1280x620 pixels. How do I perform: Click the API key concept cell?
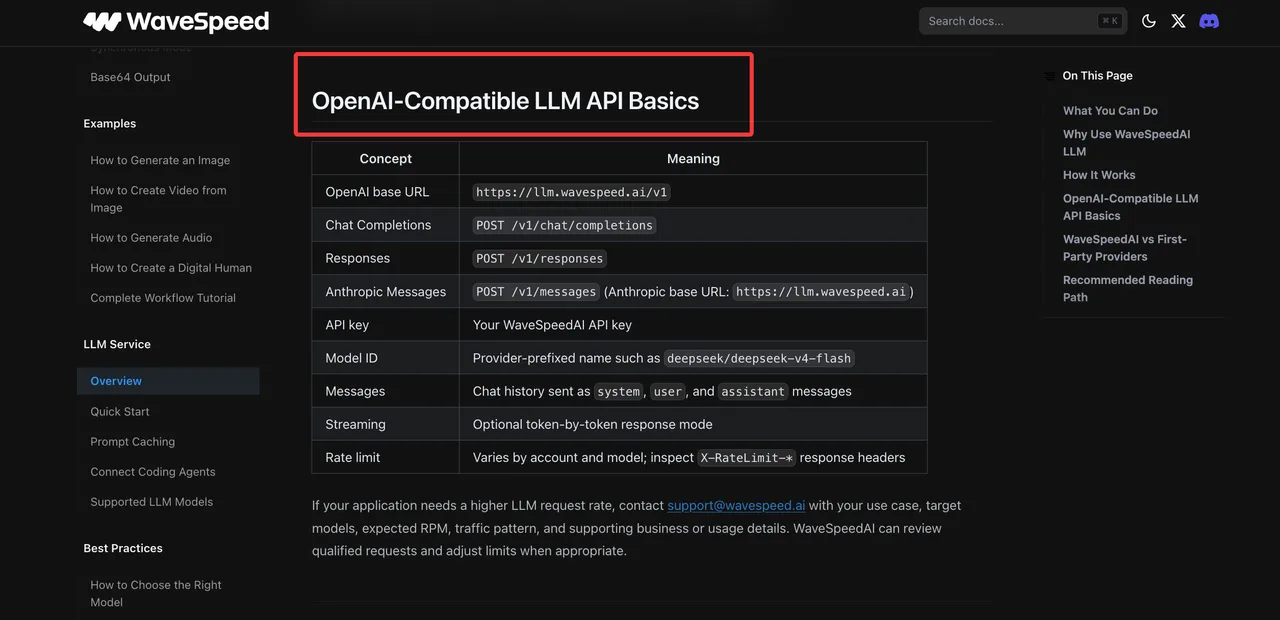[x=385, y=325]
